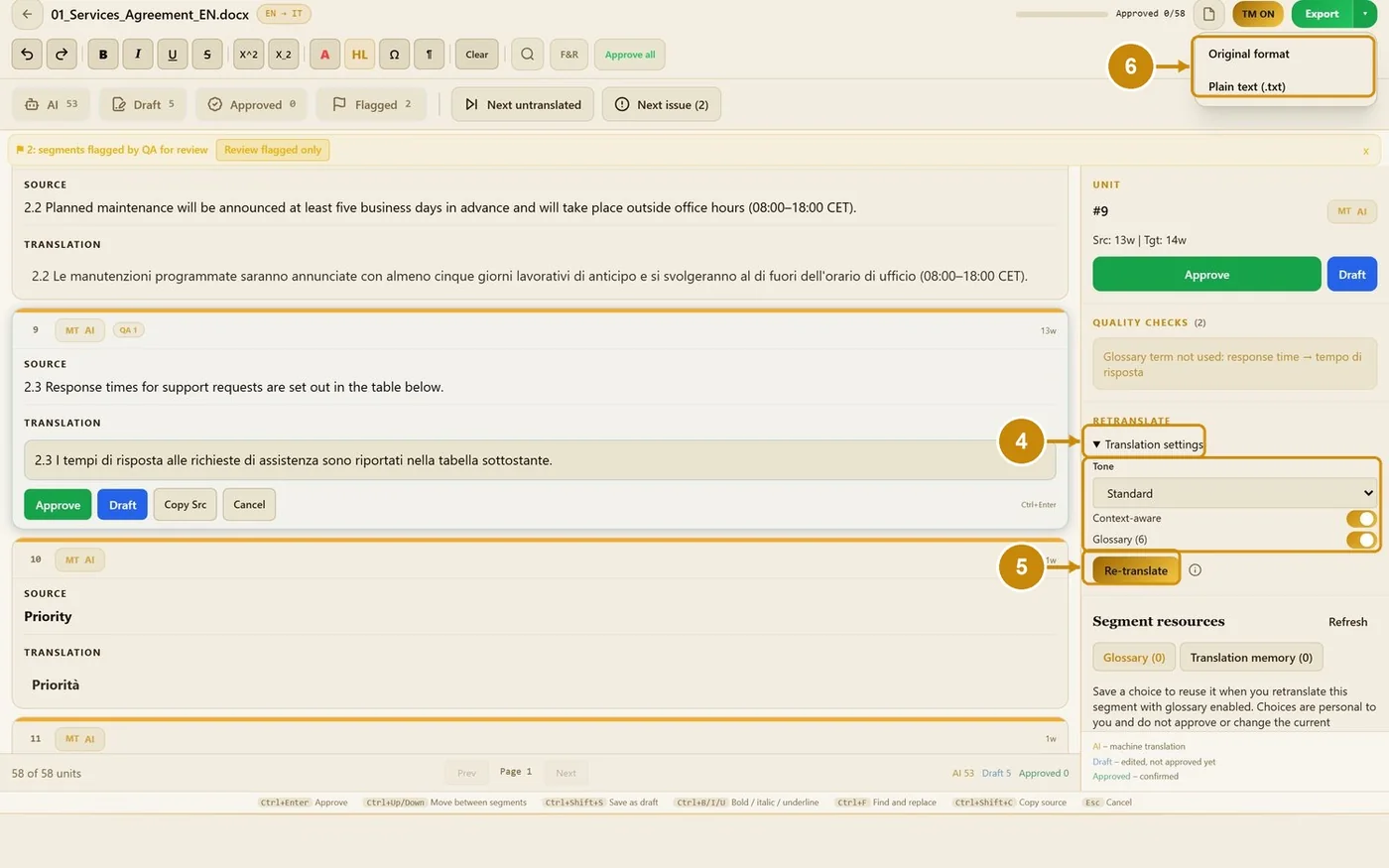Click the Re-translate button
1389x868 pixels.
click(1136, 570)
